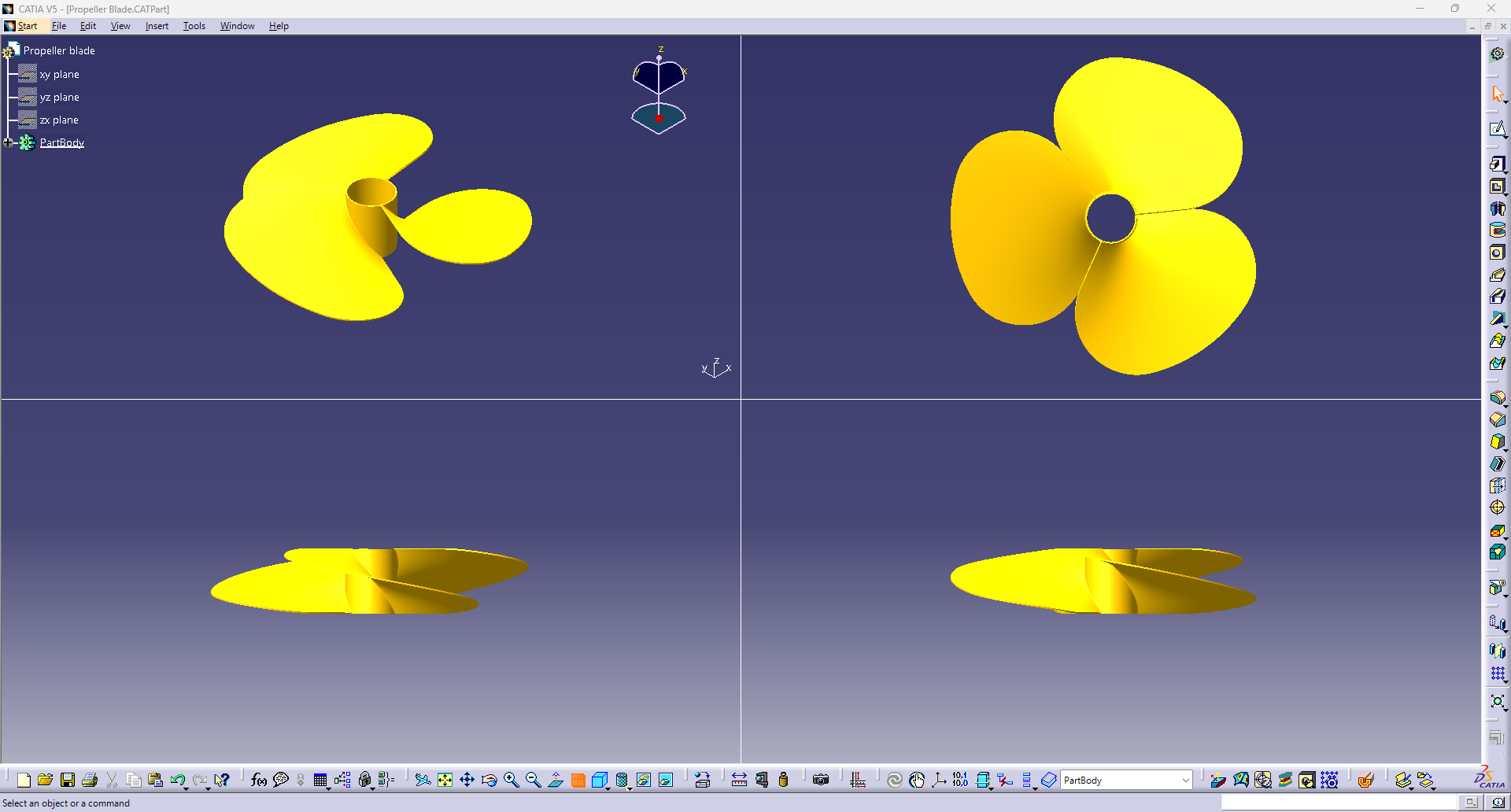Click the Zoom Out magnifier
The width and height of the screenshot is (1511, 812).
pos(533,780)
